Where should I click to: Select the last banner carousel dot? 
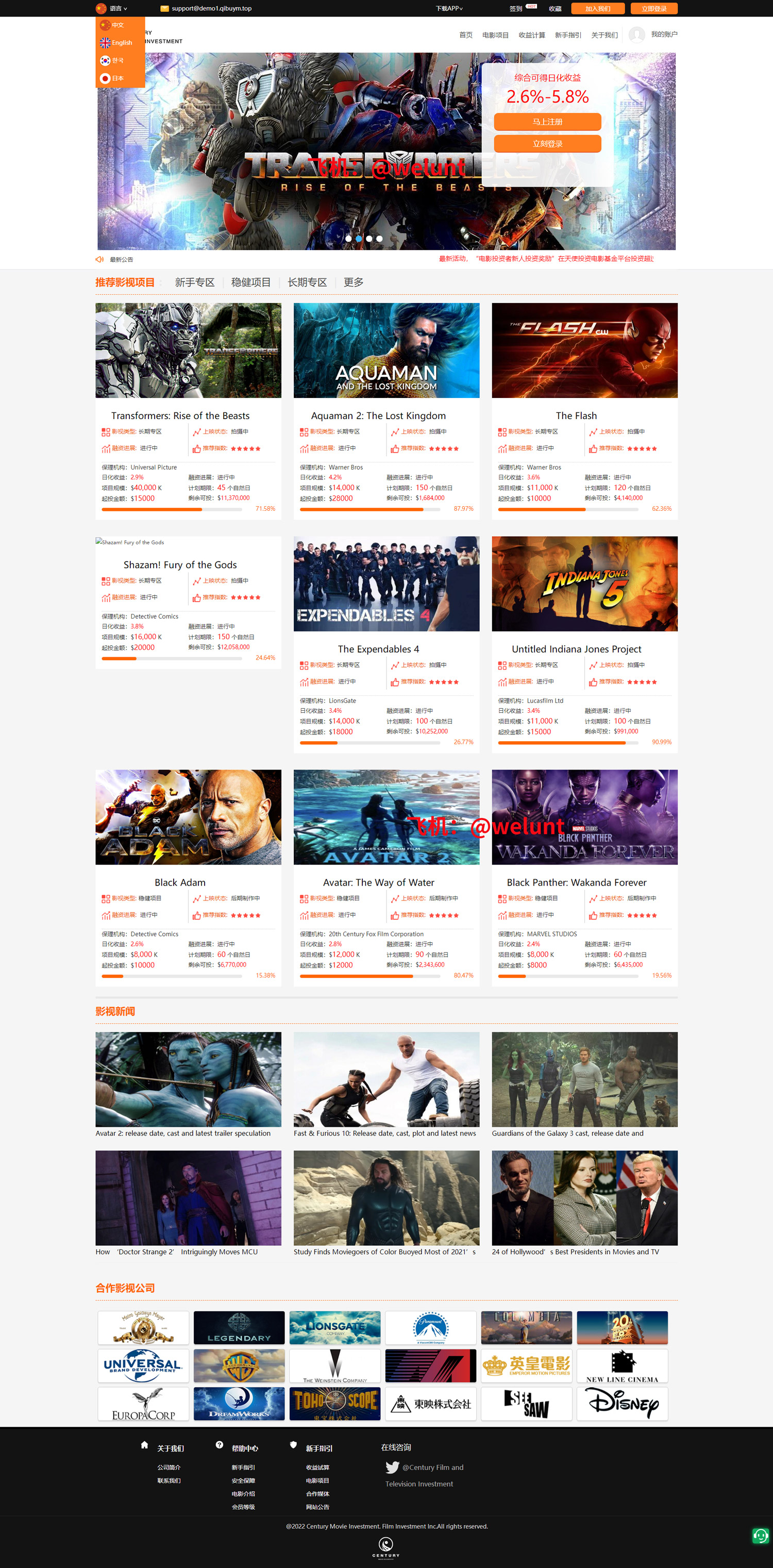(x=379, y=239)
